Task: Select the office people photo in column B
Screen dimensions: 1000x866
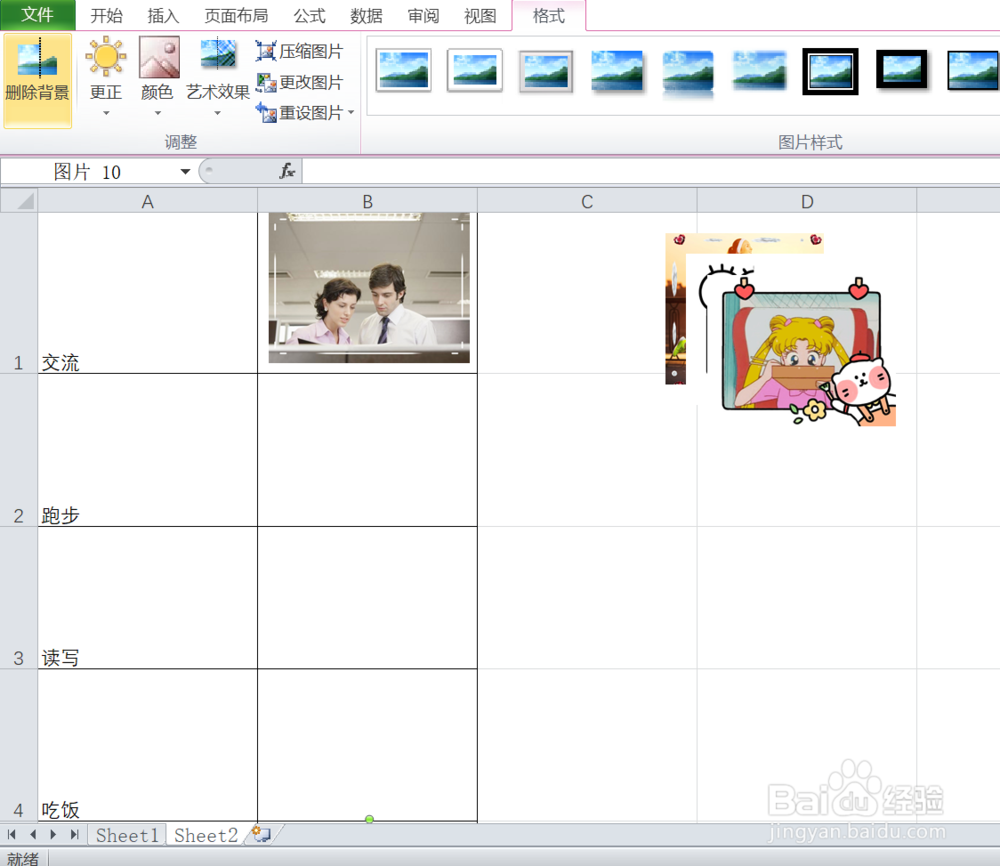Action: click(369, 288)
